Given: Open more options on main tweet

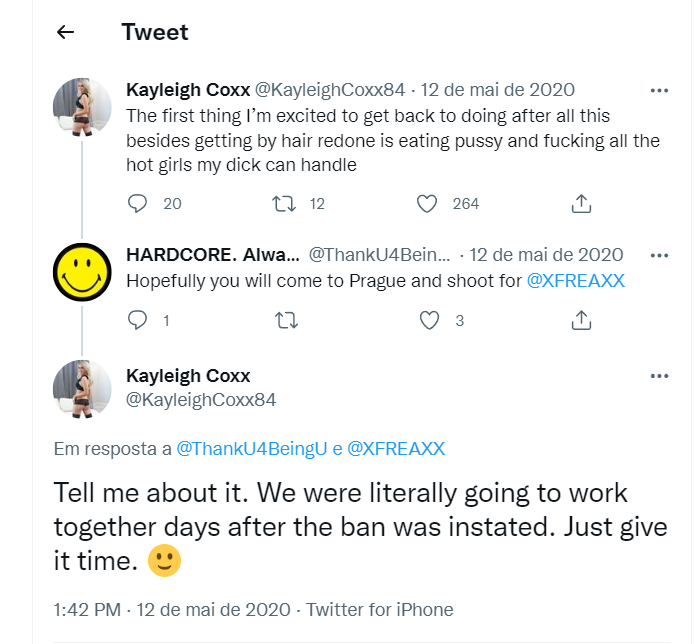Looking at the screenshot, I should click(659, 376).
